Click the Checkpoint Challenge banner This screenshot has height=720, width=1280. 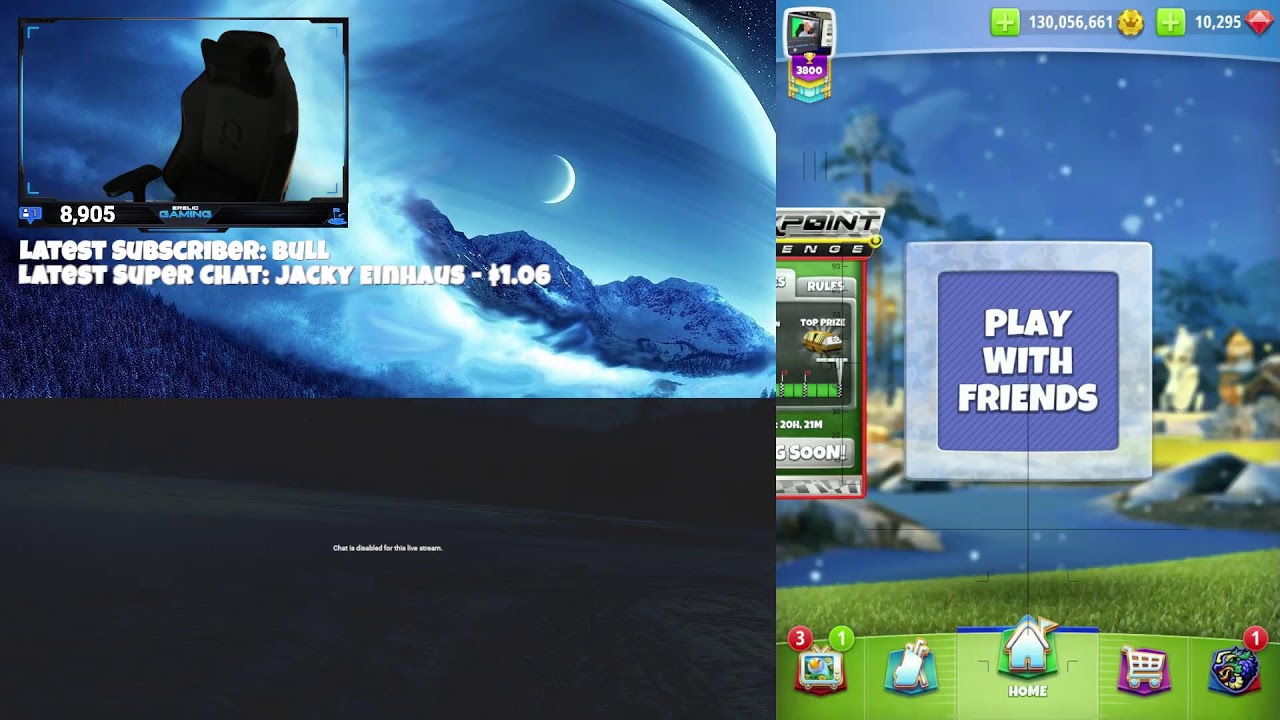click(x=828, y=234)
